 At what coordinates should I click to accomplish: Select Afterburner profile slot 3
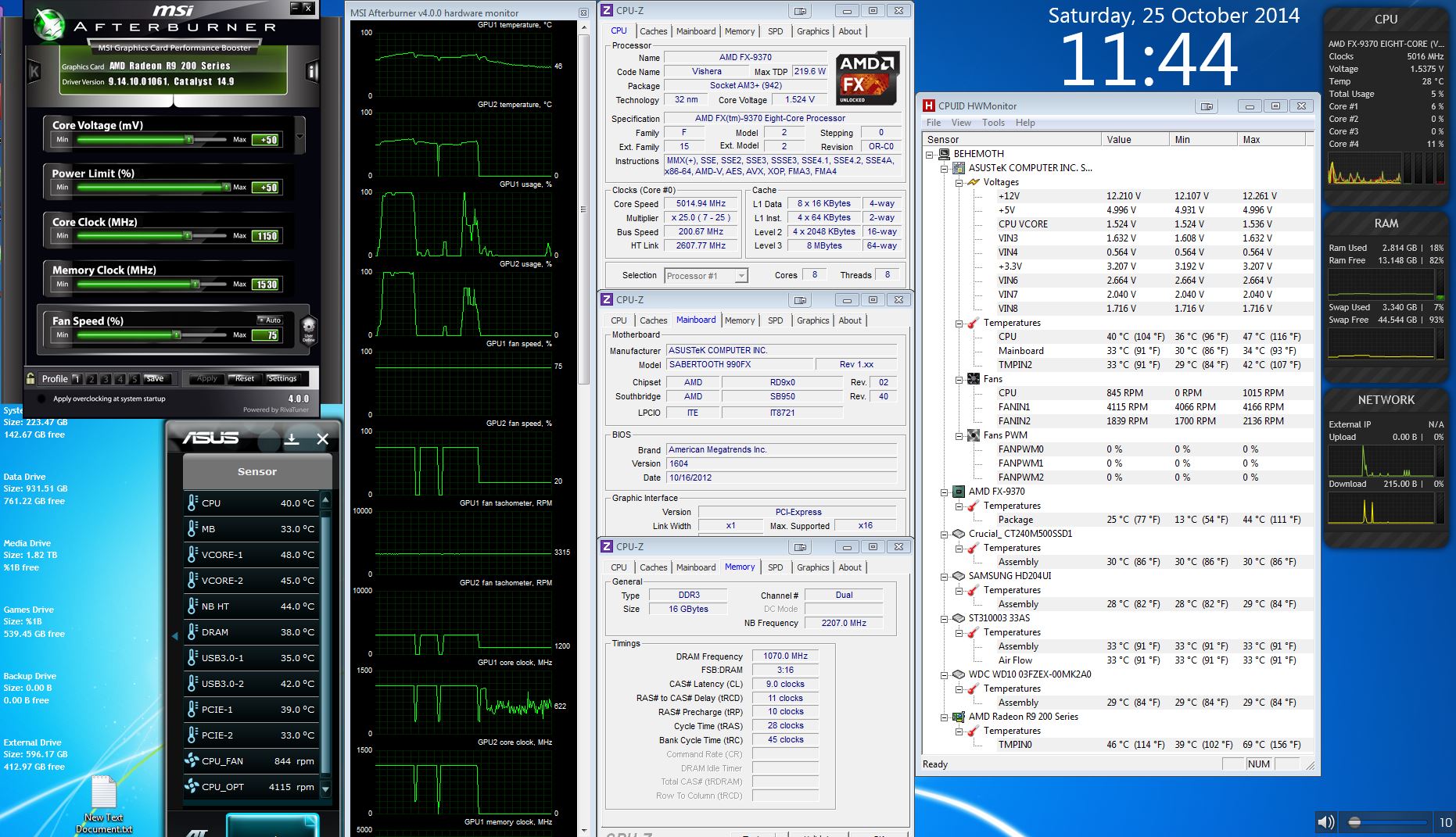point(106,379)
